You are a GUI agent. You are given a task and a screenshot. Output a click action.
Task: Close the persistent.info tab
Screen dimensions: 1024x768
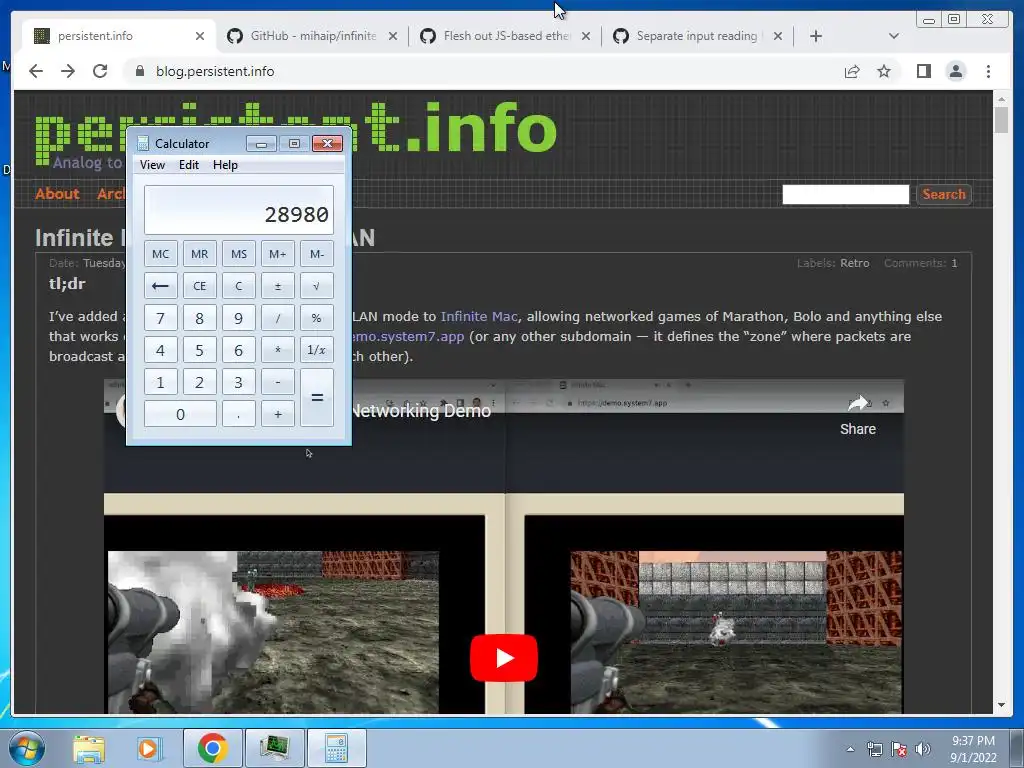pos(200,36)
